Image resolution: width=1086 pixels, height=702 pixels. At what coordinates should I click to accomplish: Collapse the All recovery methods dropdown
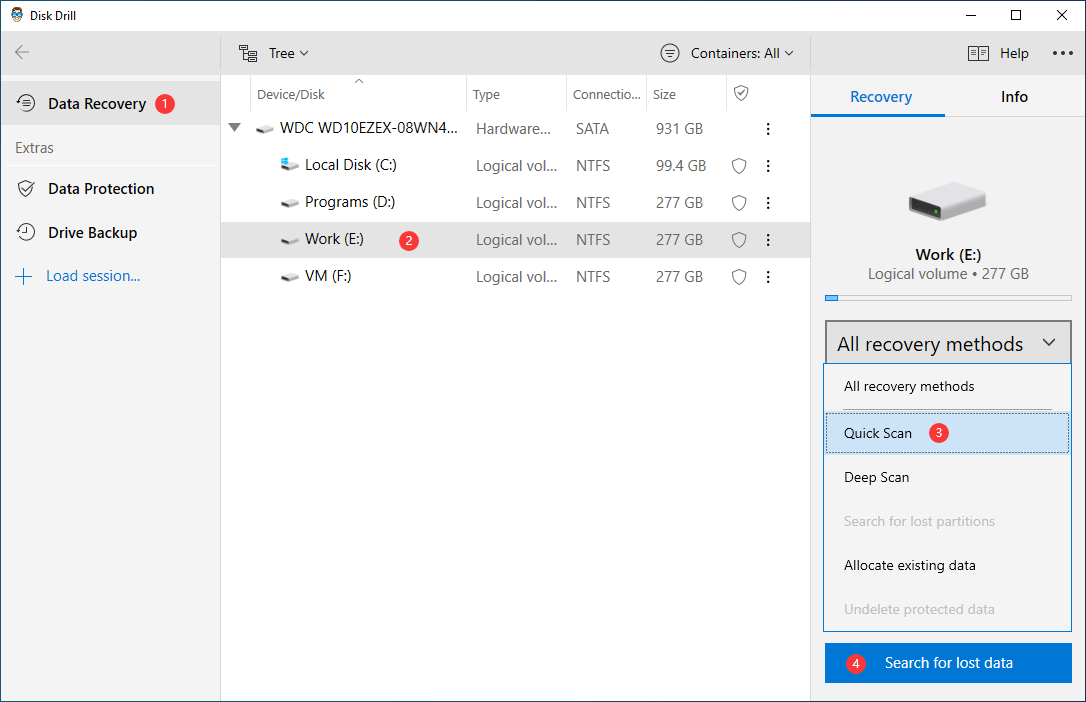[x=947, y=343]
